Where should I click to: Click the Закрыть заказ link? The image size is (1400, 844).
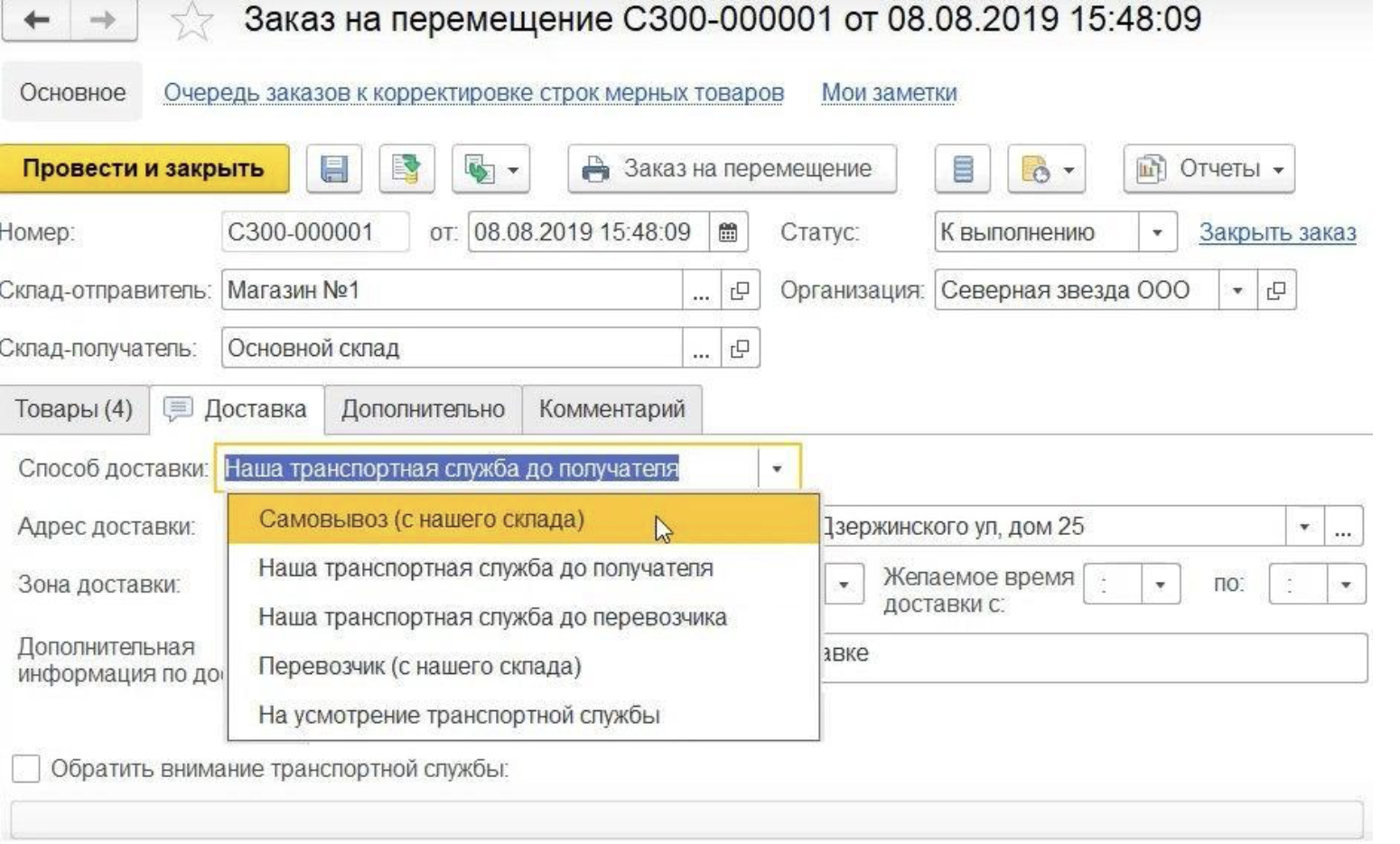pyautogui.click(x=1277, y=233)
